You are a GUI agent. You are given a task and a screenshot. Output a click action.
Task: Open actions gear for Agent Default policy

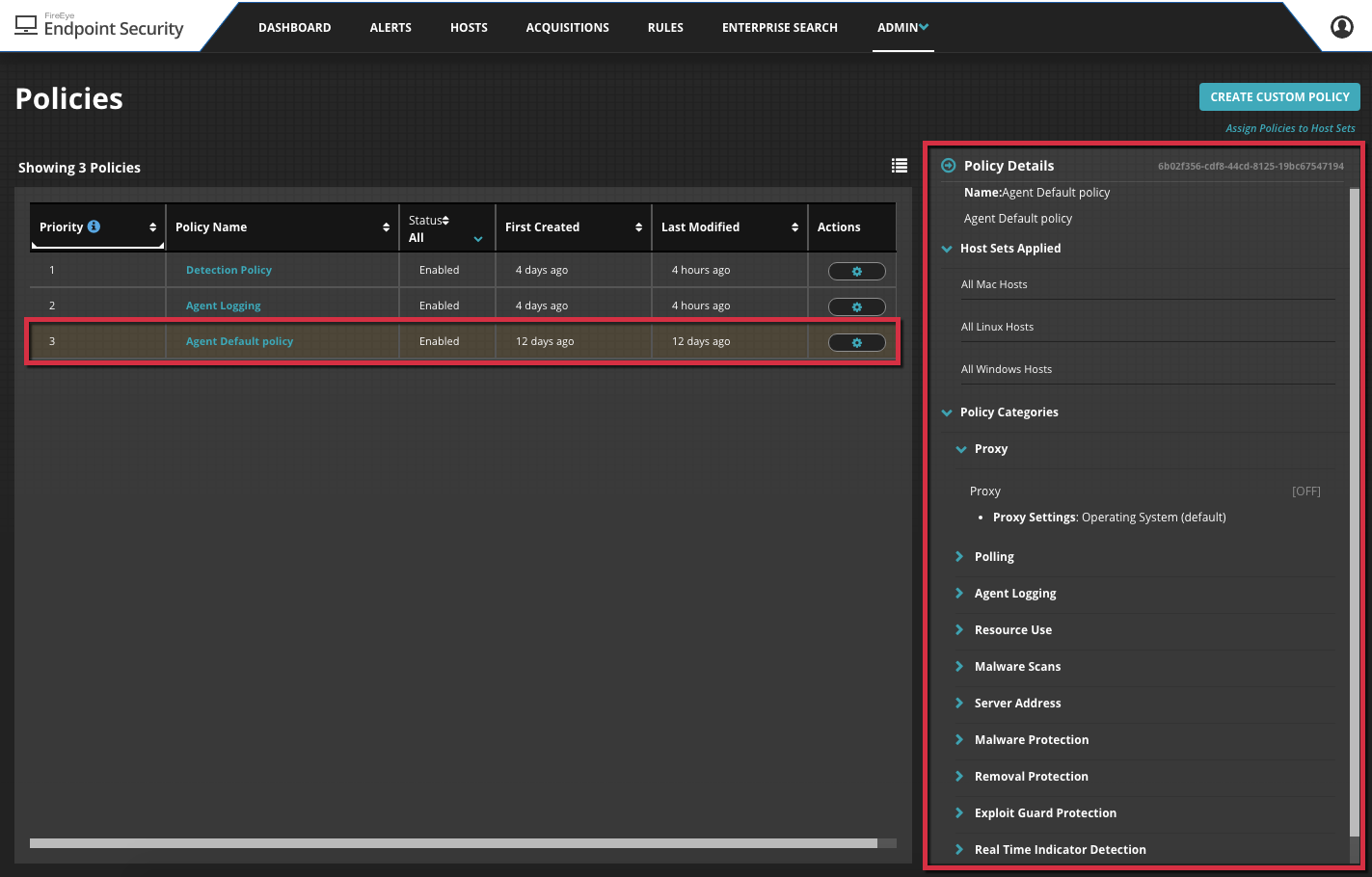pyautogui.click(x=856, y=342)
